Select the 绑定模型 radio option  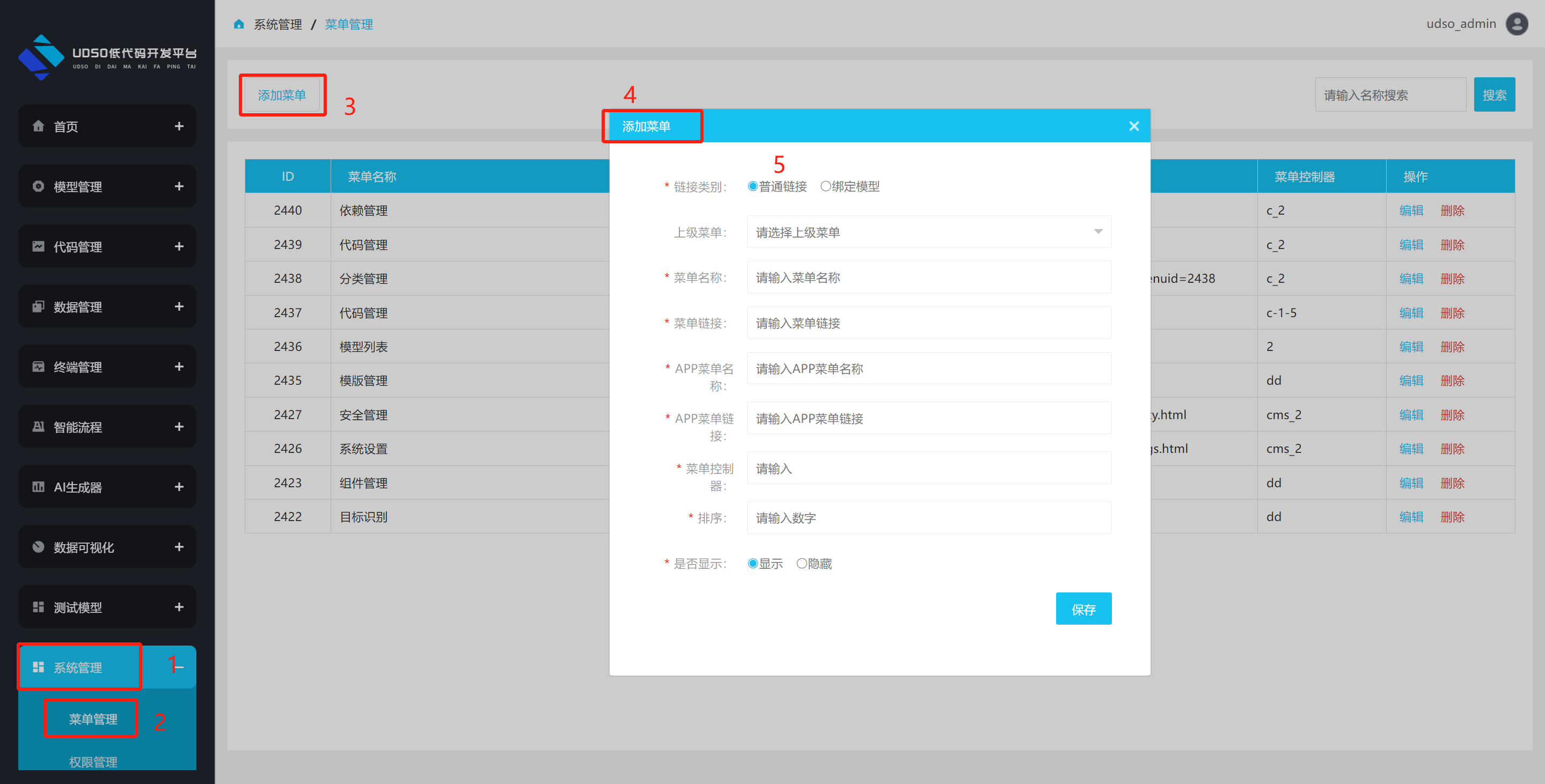tap(826, 187)
